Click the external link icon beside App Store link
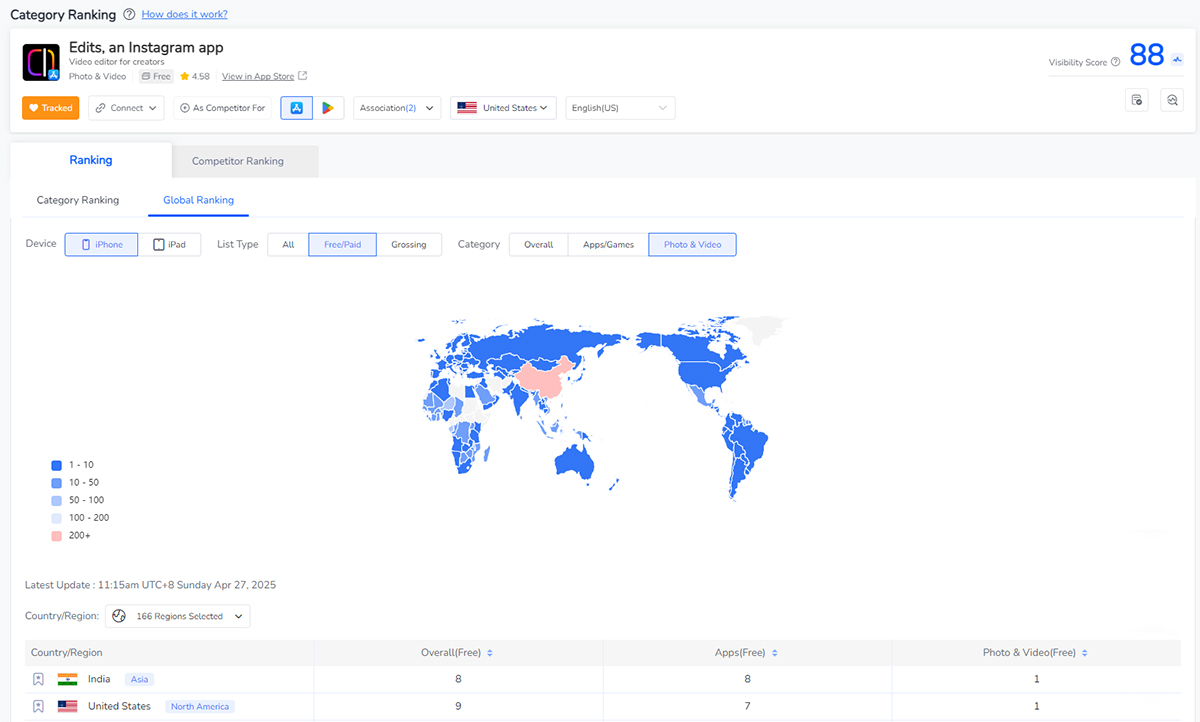The image size is (1200, 722). [x=303, y=76]
